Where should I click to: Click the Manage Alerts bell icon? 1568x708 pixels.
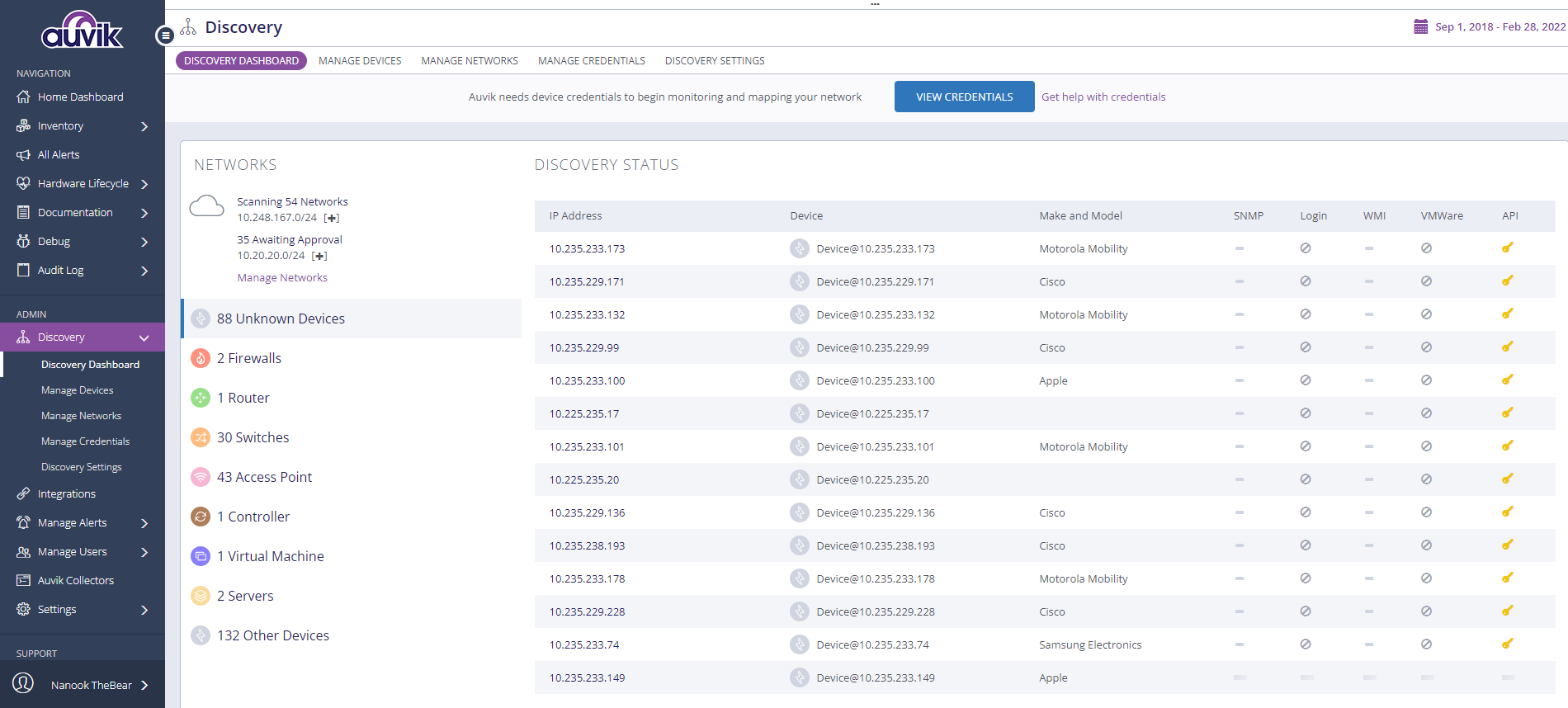click(x=23, y=522)
